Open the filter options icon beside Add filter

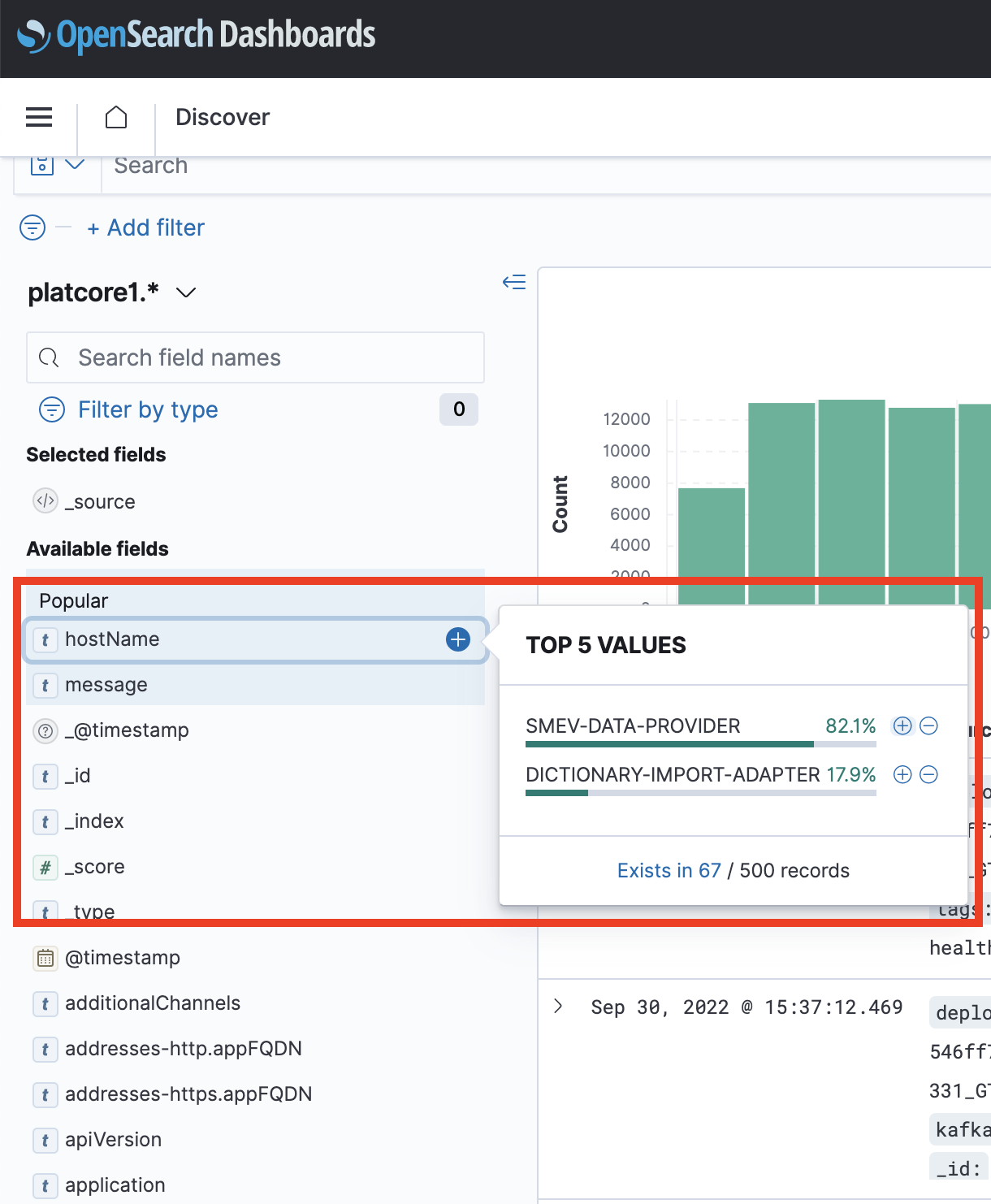(32, 227)
